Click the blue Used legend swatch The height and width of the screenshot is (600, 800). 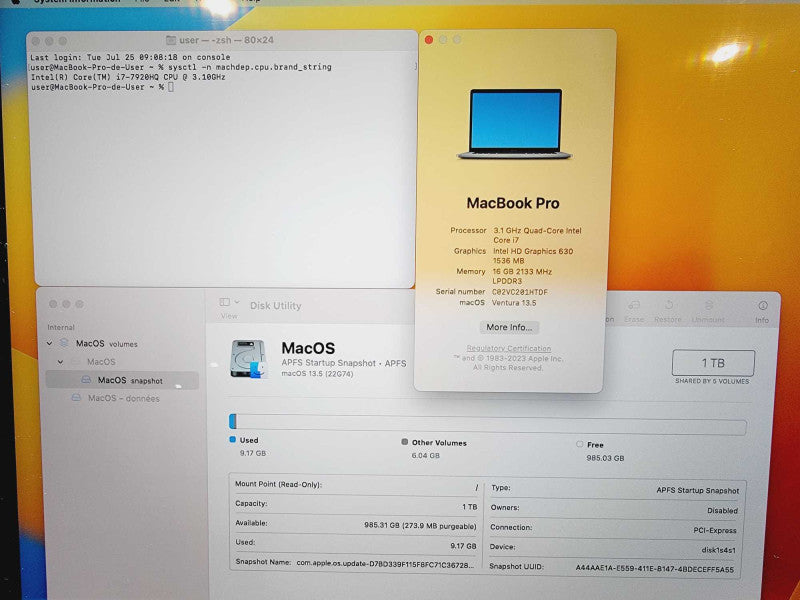pos(233,439)
